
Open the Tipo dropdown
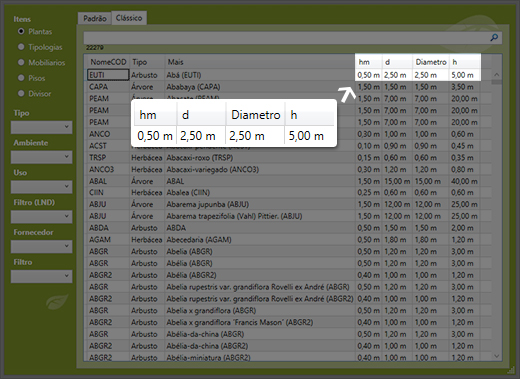[x=42, y=127]
